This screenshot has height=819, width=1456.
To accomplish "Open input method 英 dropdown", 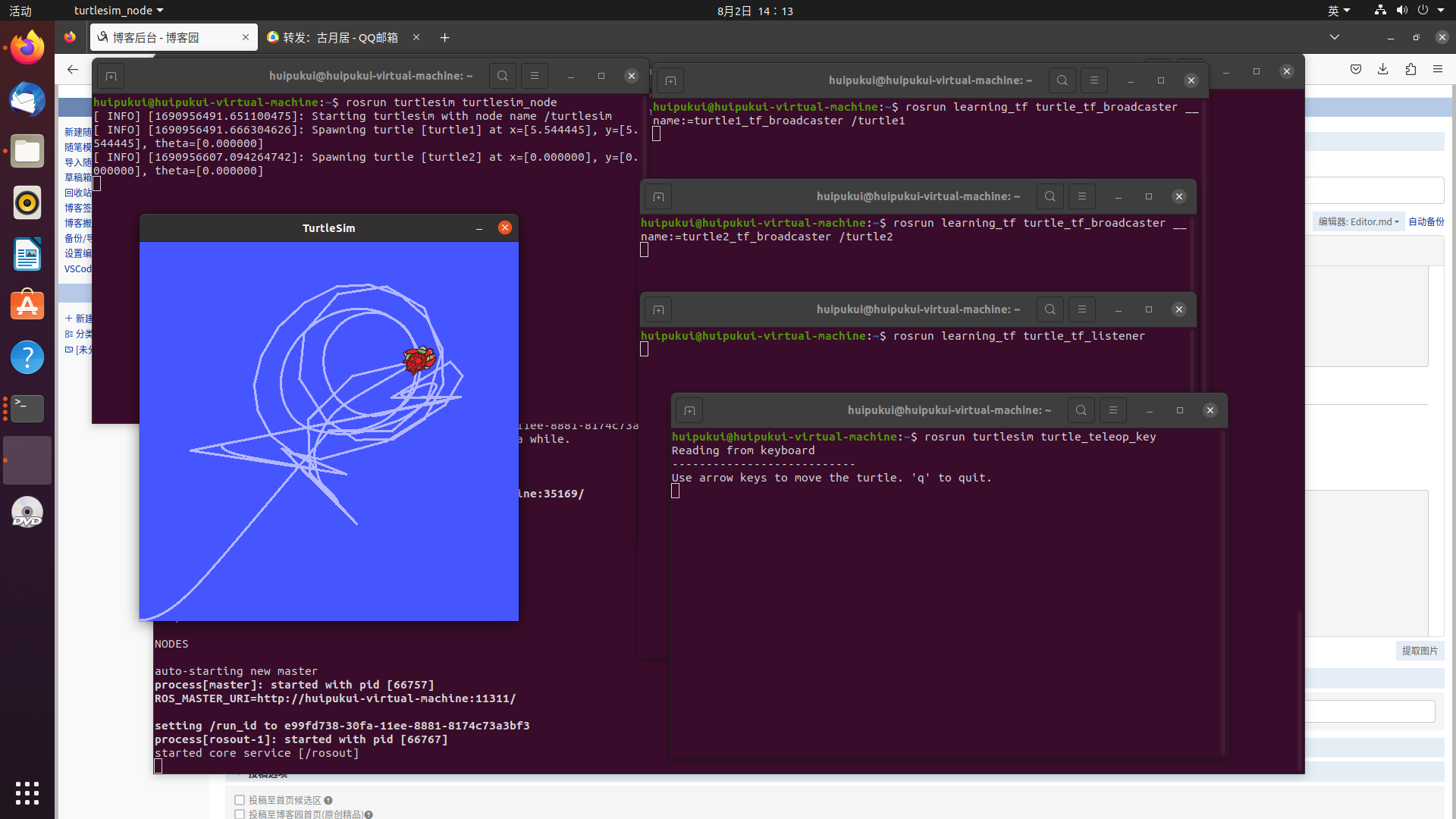I will click(1338, 11).
